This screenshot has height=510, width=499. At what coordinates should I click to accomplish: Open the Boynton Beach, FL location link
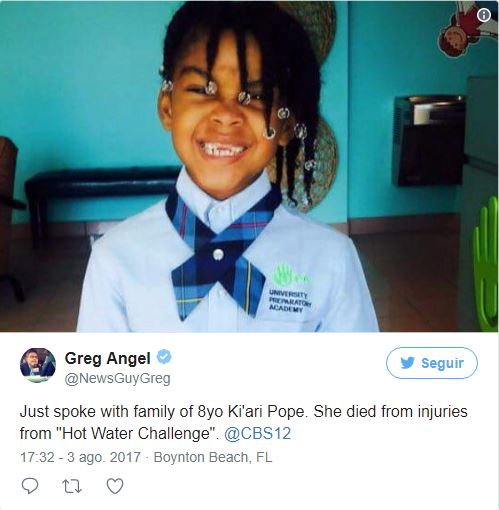pyautogui.click(x=213, y=457)
